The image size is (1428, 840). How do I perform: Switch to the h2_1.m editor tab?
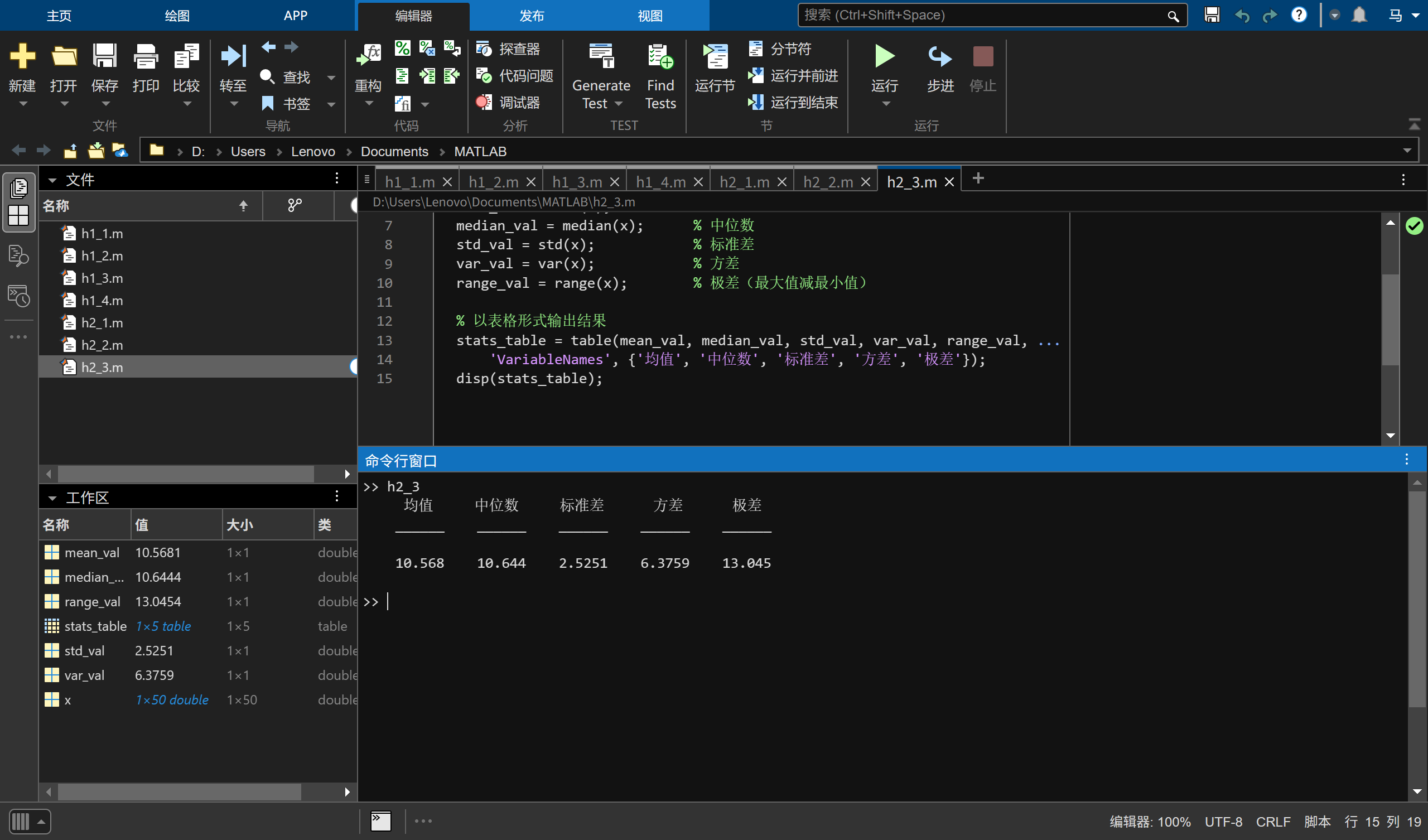click(x=744, y=182)
